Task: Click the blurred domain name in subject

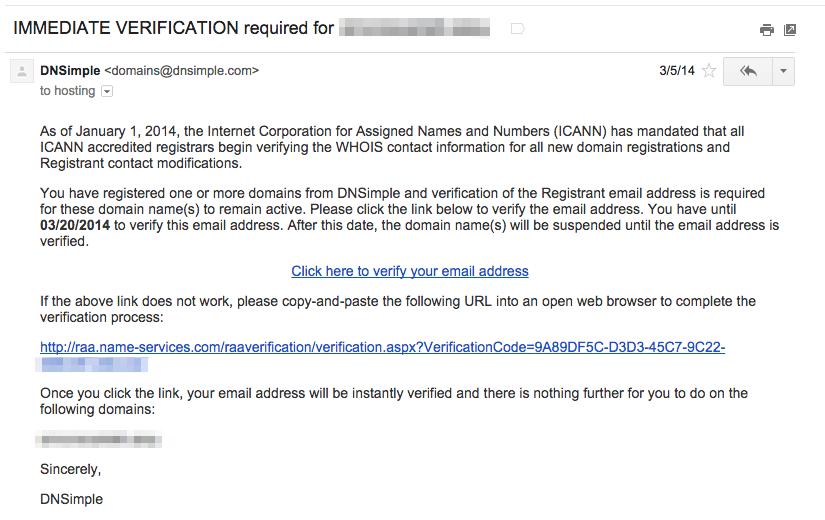Action: coord(415,29)
